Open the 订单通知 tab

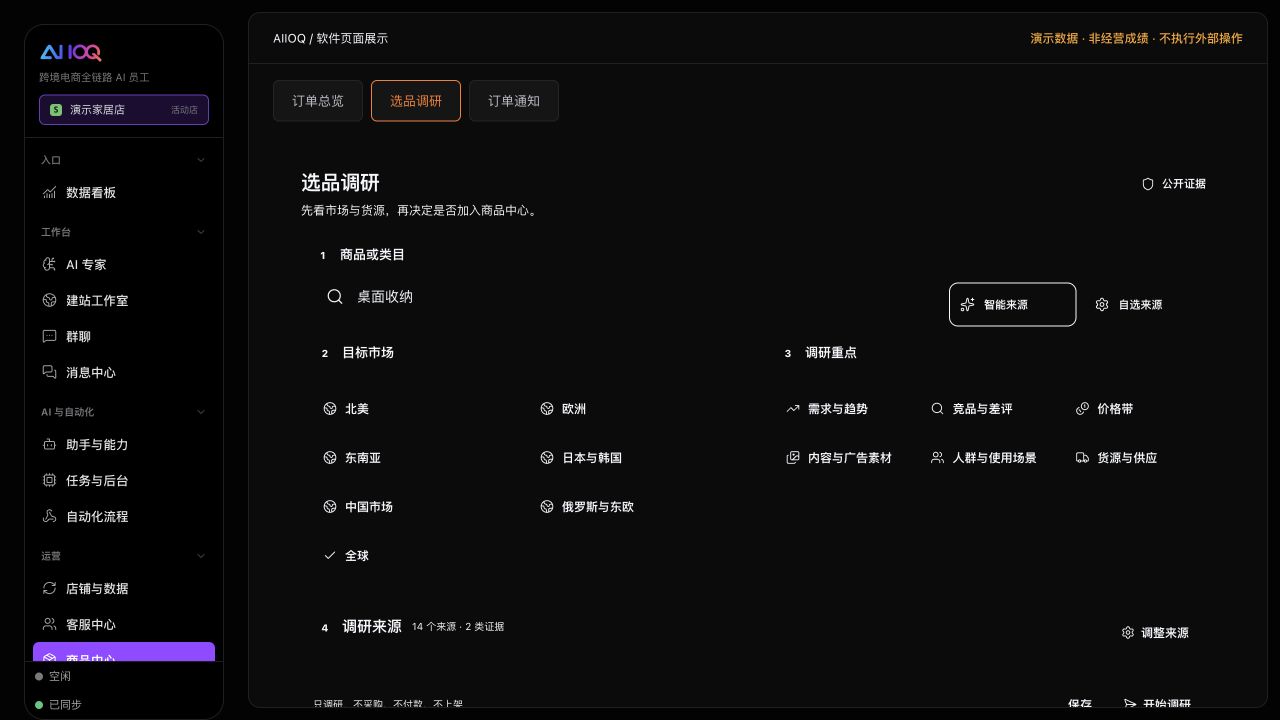pyautogui.click(x=514, y=101)
